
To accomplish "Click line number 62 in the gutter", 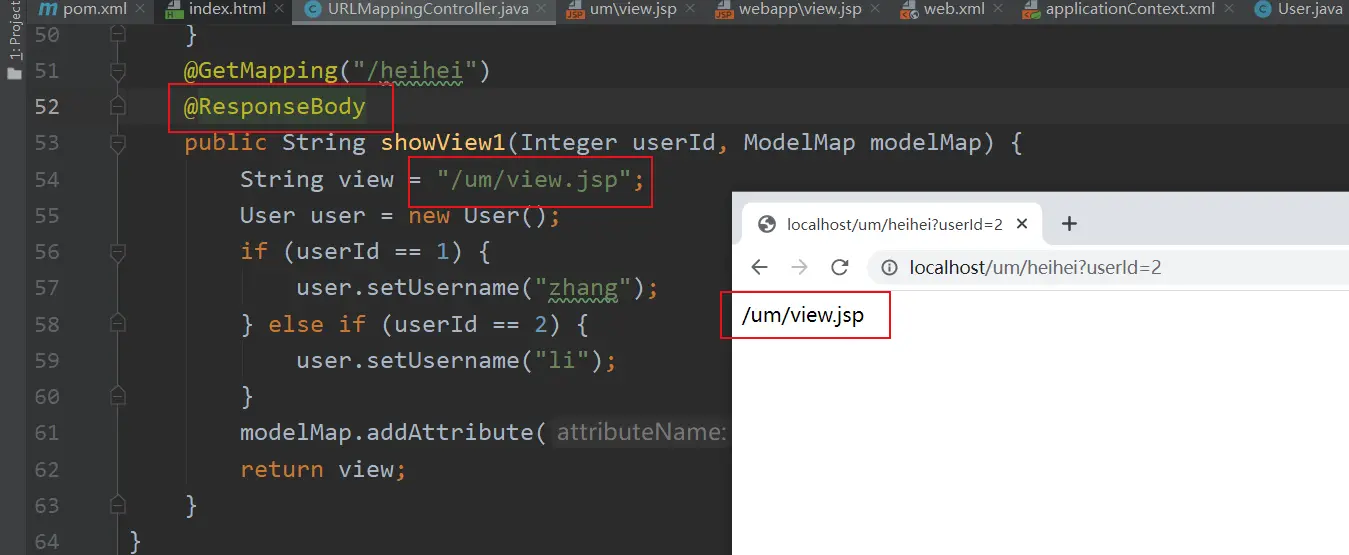I will click(x=47, y=469).
